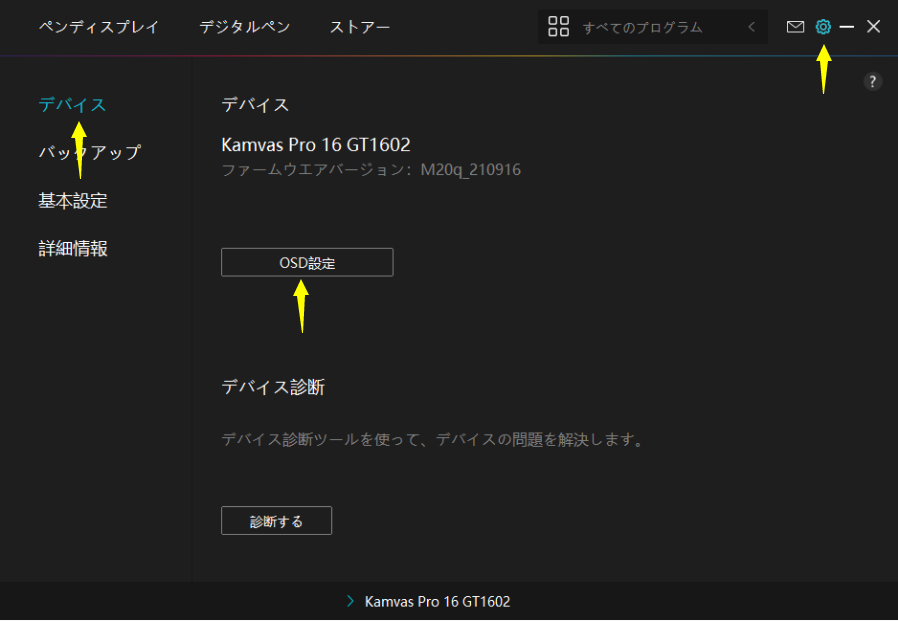Click the Kamvas Pro 16 GT1602 device title
Screen dimensions: 898x621
[x=316, y=144]
